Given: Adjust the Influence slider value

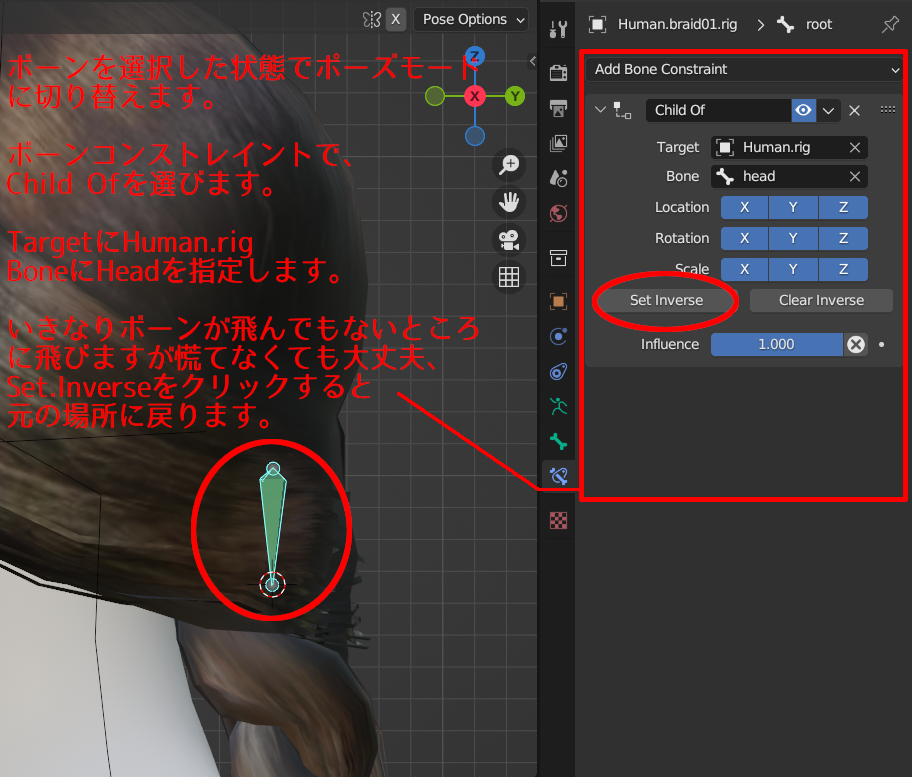Looking at the screenshot, I should [777, 344].
